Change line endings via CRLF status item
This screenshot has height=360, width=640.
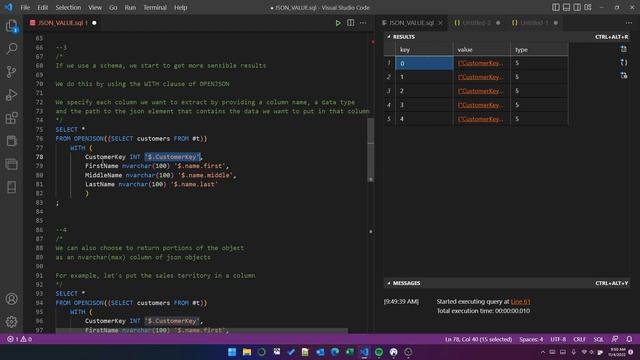(x=579, y=339)
